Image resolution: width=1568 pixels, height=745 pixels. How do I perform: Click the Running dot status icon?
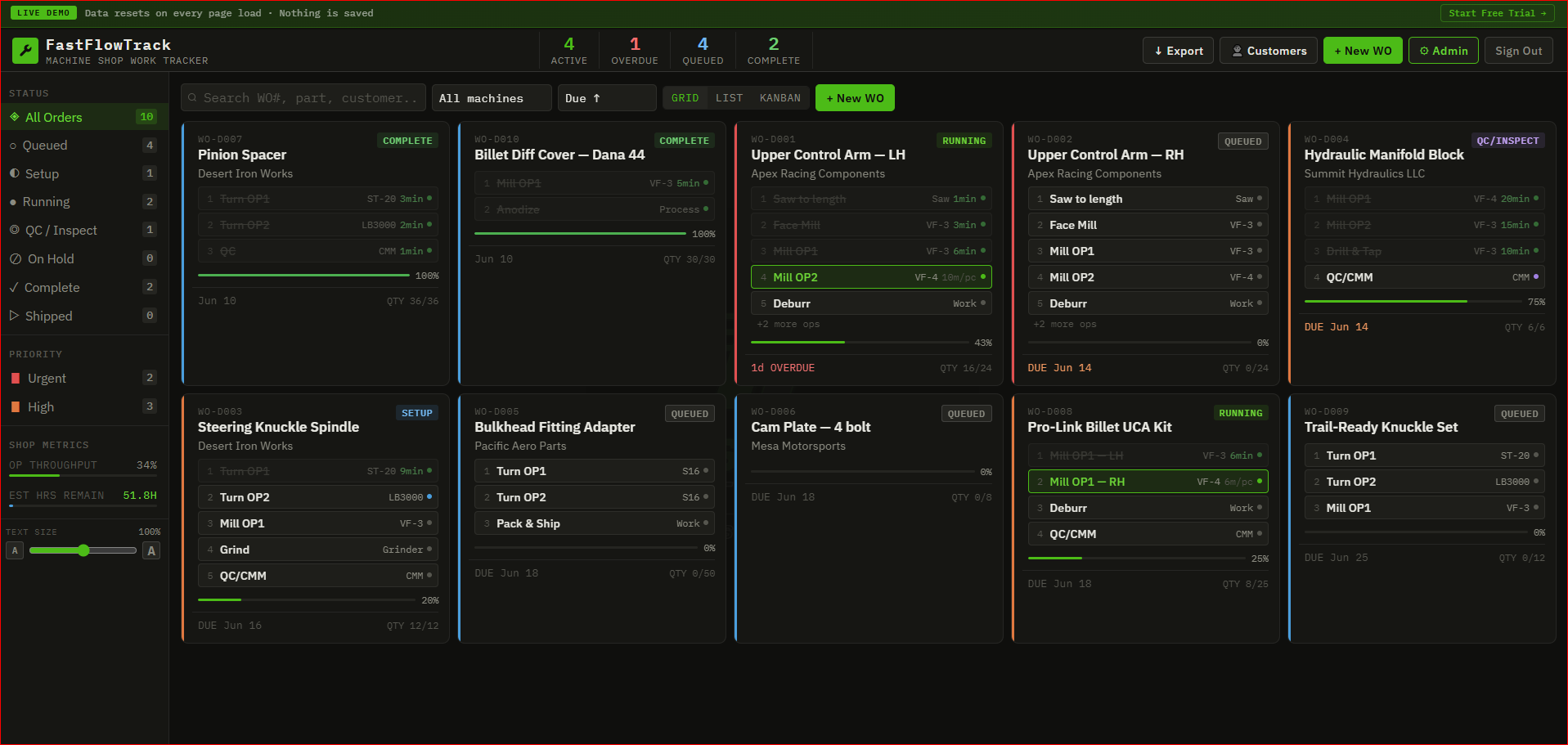pos(13,202)
